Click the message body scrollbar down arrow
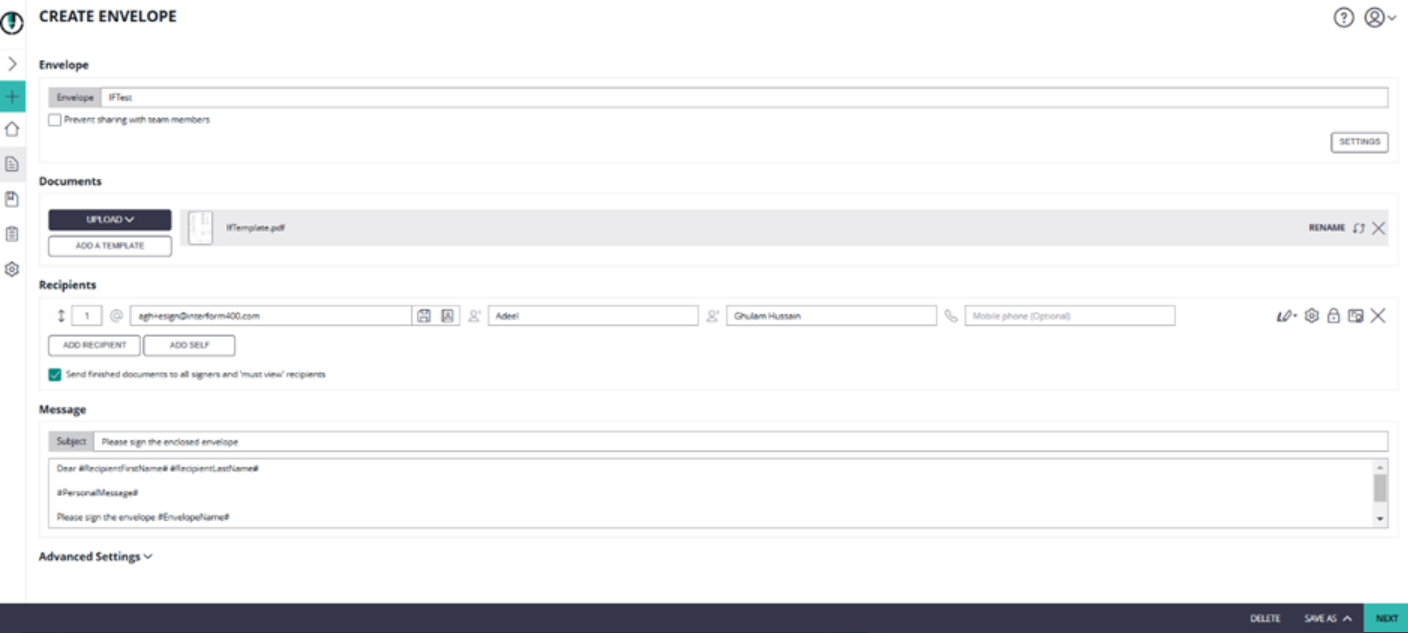Viewport: 1408px width, 633px height. pyautogui.click(x=1380, y=520)
